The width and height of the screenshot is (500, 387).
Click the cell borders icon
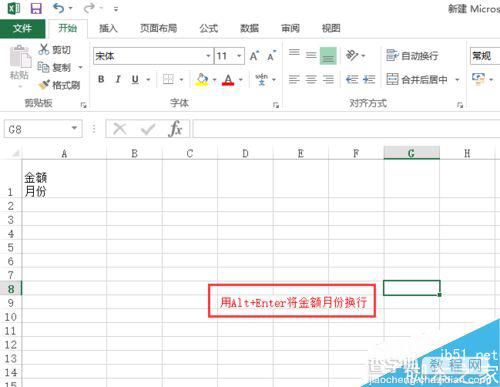(x=168, y=79)
